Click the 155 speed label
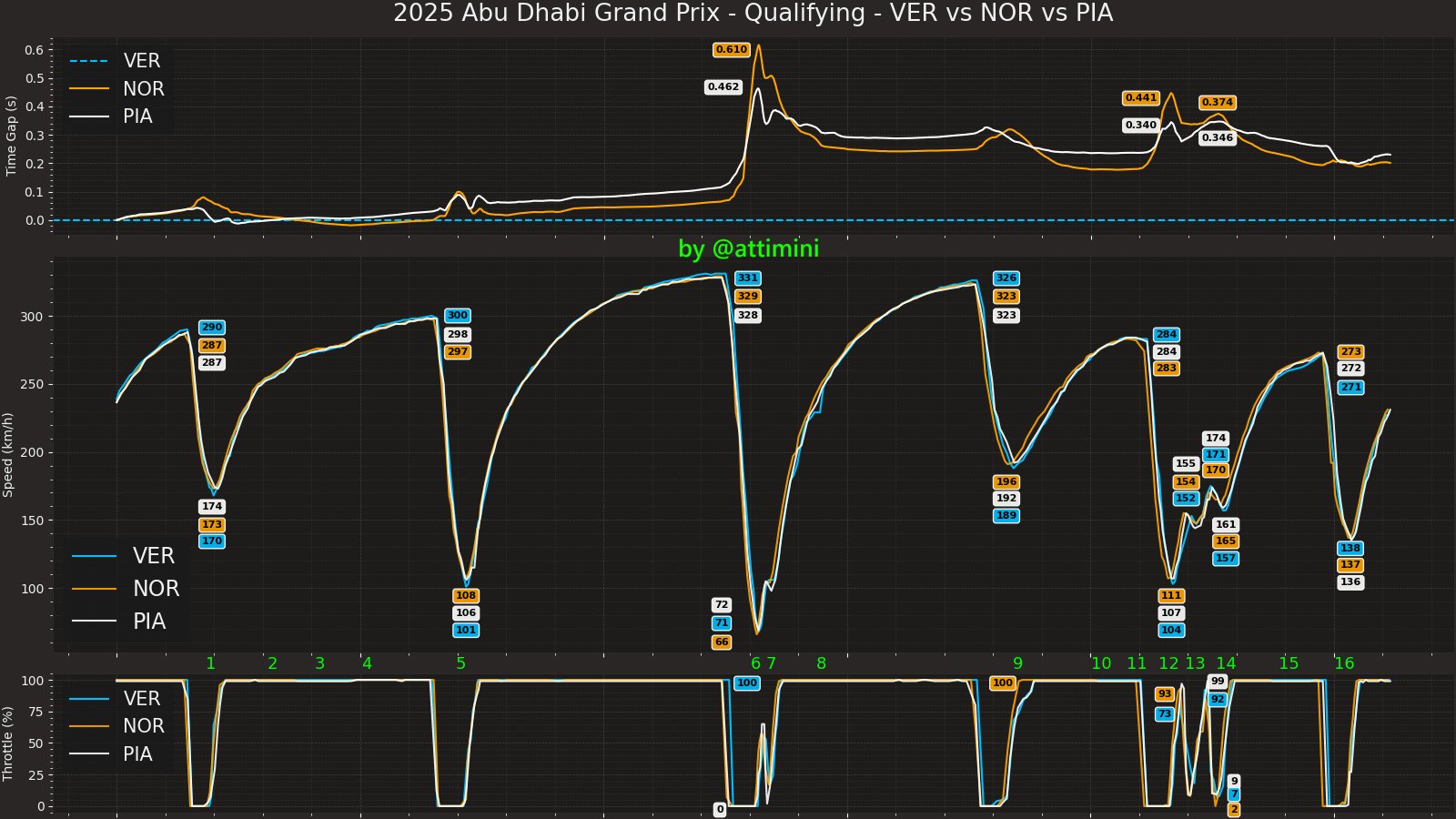Viewport: 1456px width, 819px height. tap(1186, 464)
